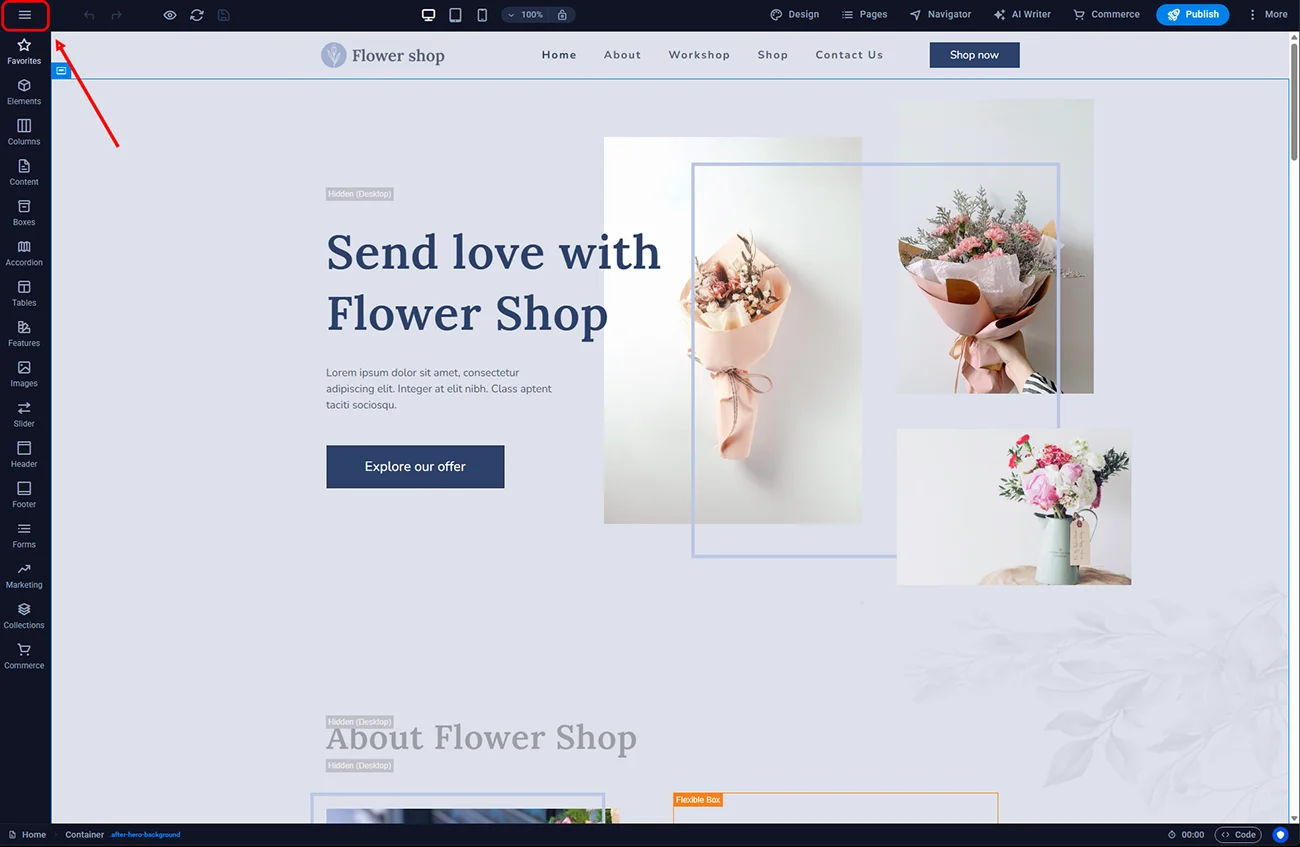
Task: Switch to mobile preview mode
Action: tap(482, 14)
